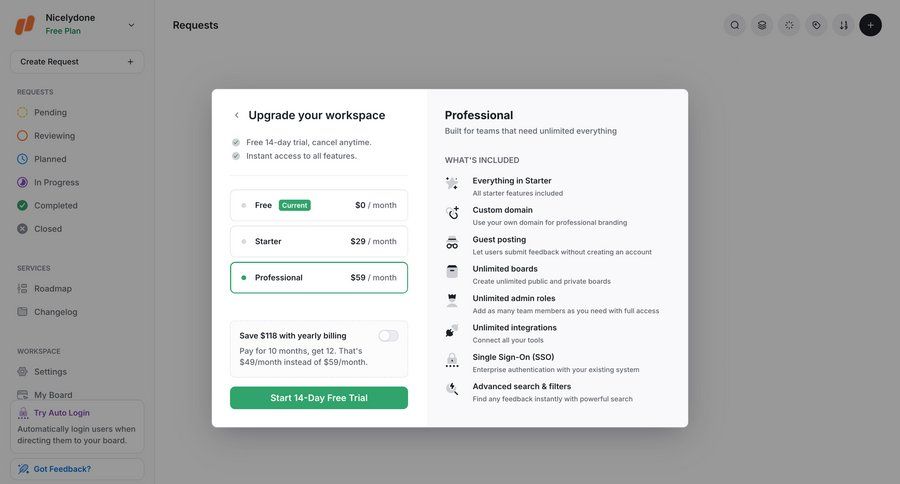Click the sort order icon
900x484 pixels.
[x=843, y=25]
